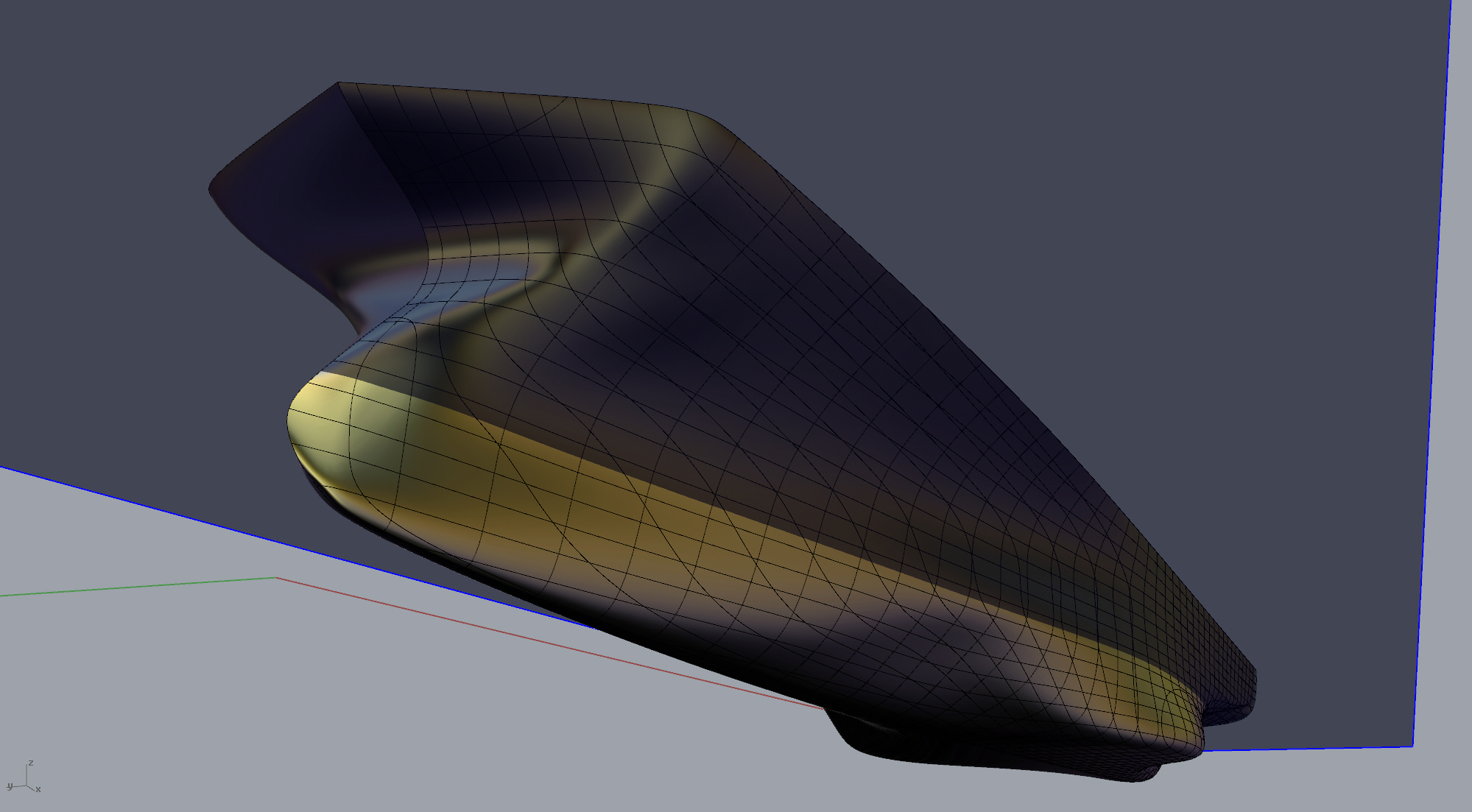Pick the origin where red and green axes meet
This screenshot has width=1472, height=812.
[x=276, y=578]
